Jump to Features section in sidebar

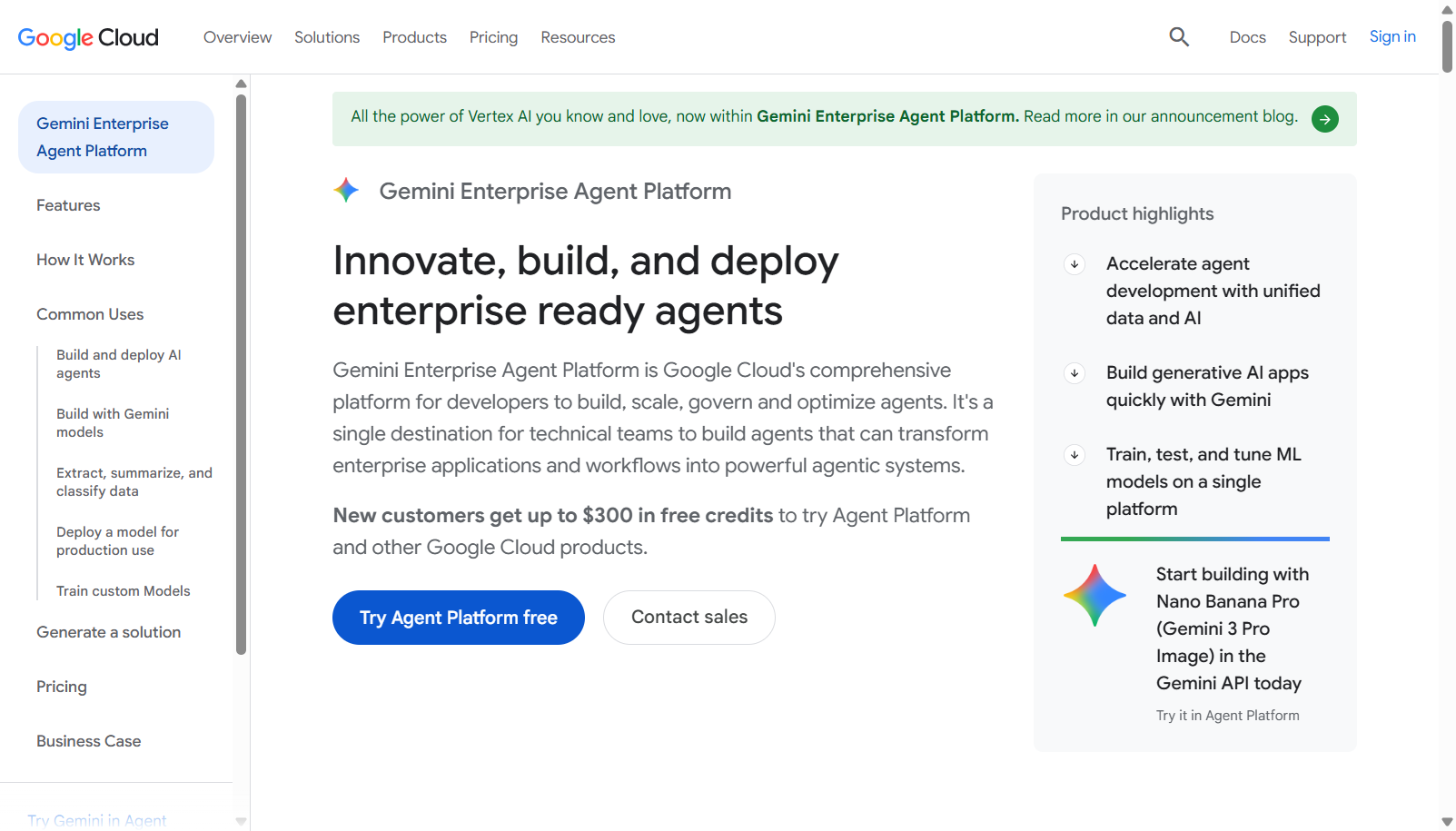(68, 205)
